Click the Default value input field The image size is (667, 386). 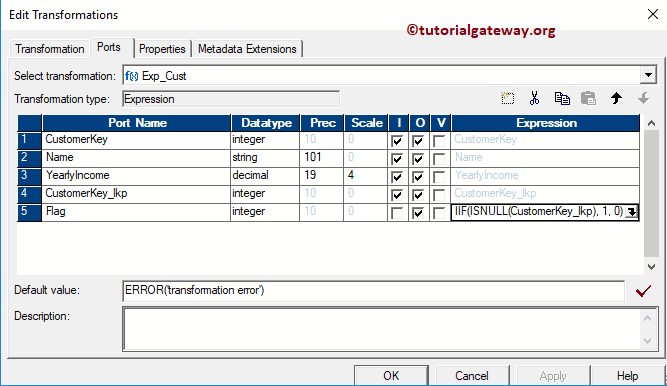pyautogui.click(x=373, y=291)
